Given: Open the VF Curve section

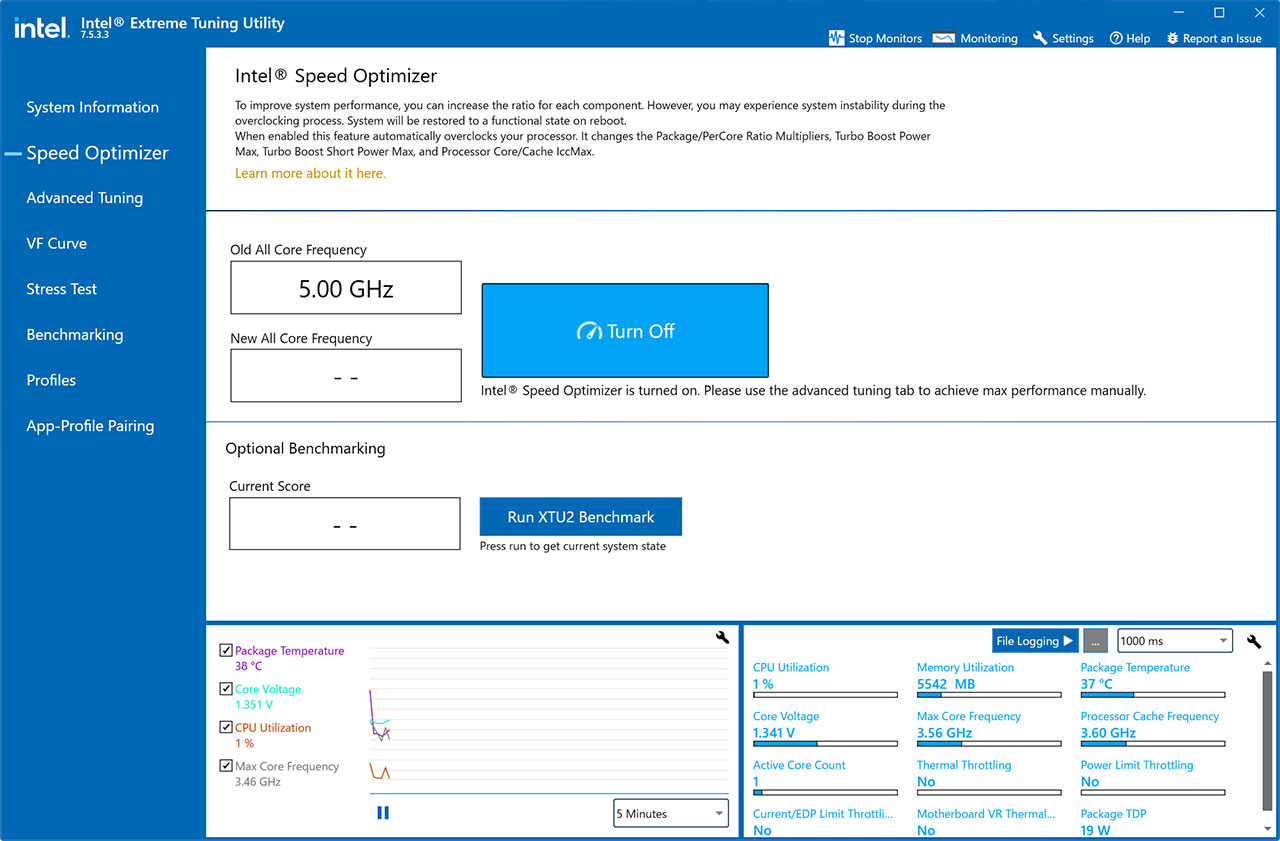Looking at the screenshot, I should click(56, 243).
